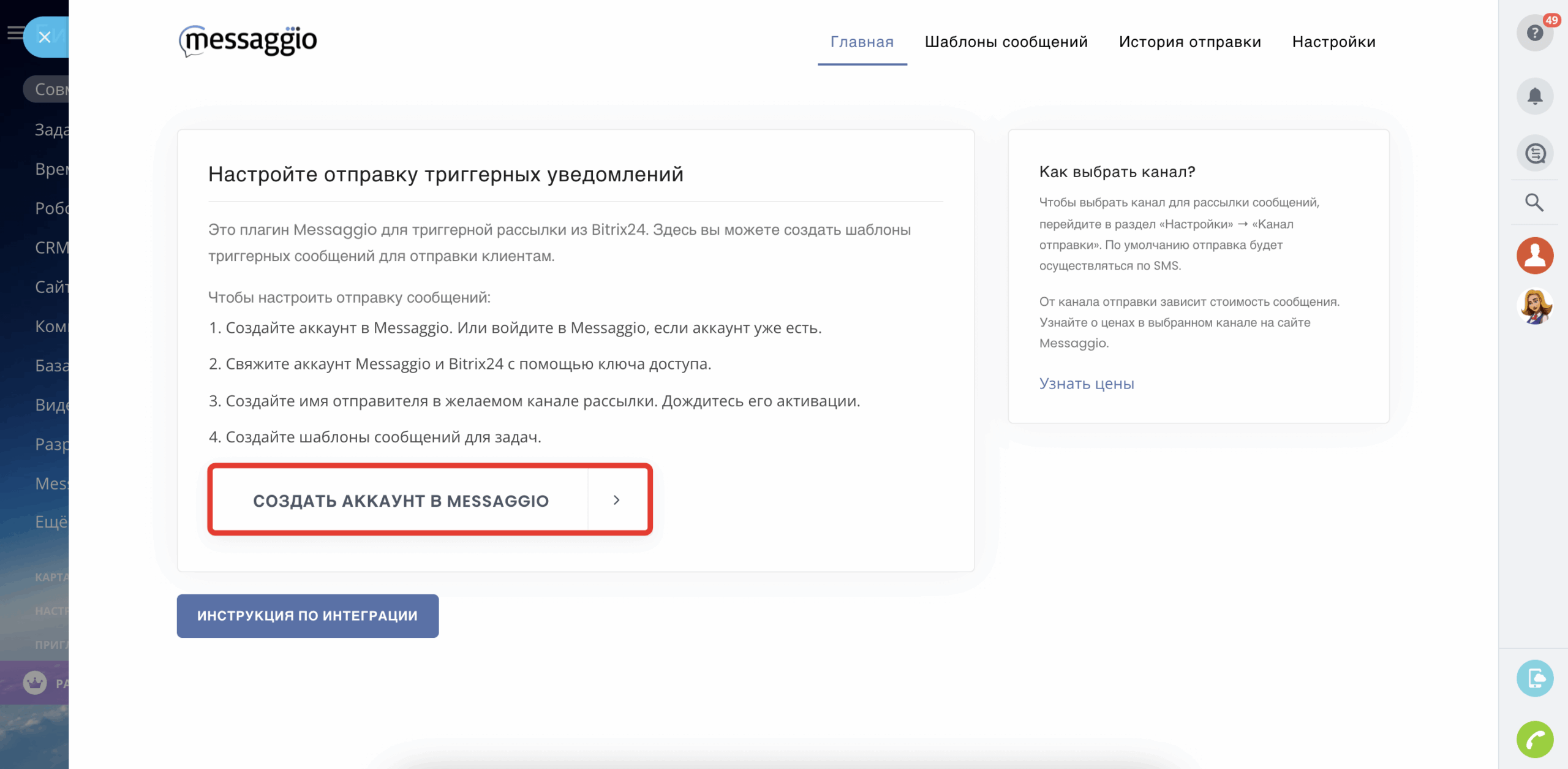Click the arrow chevron on create account button
The width and height of the screenshot is (1568, 769).
click(x=617, y=501)
